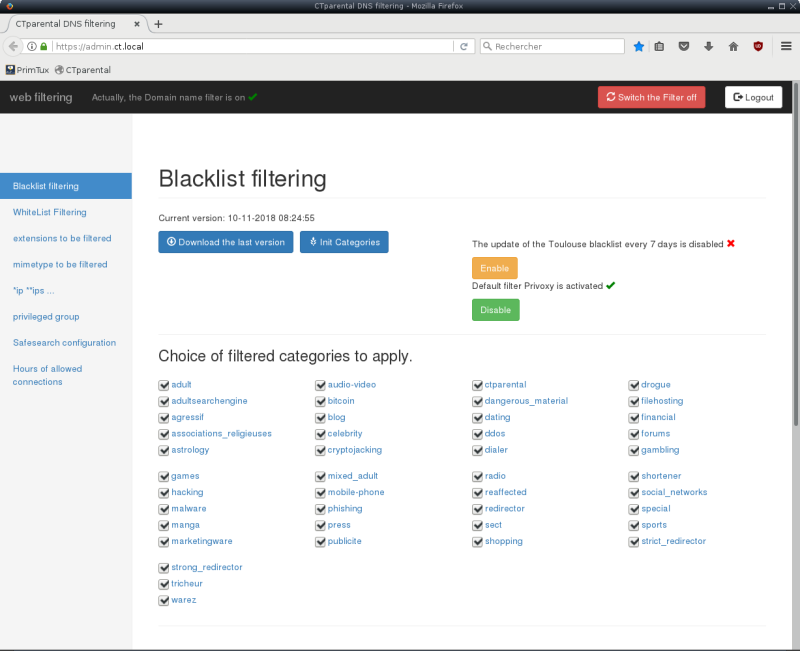Open extensions to be filtered page

[62, 238]
